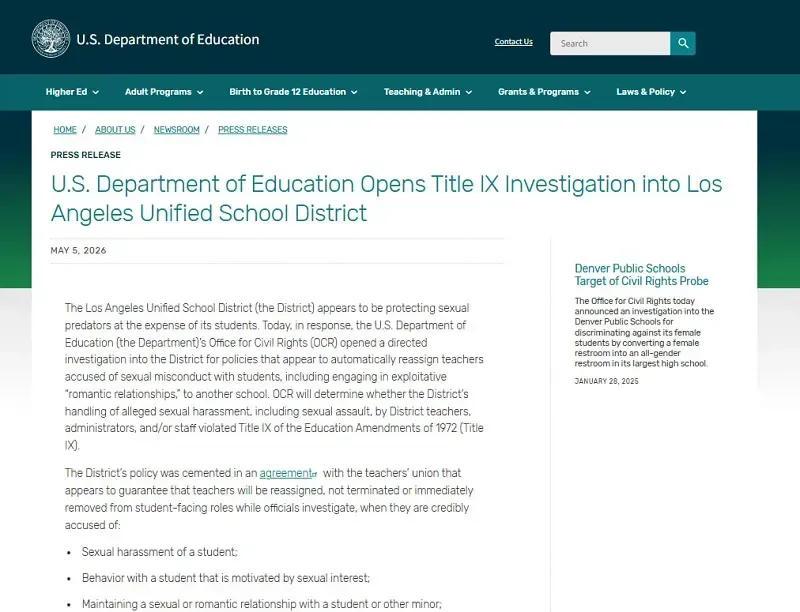The width and height of the screenshot is (800, 612).
Task: Expand the Teaching & Admin chevron
Action: click(468, 92)
